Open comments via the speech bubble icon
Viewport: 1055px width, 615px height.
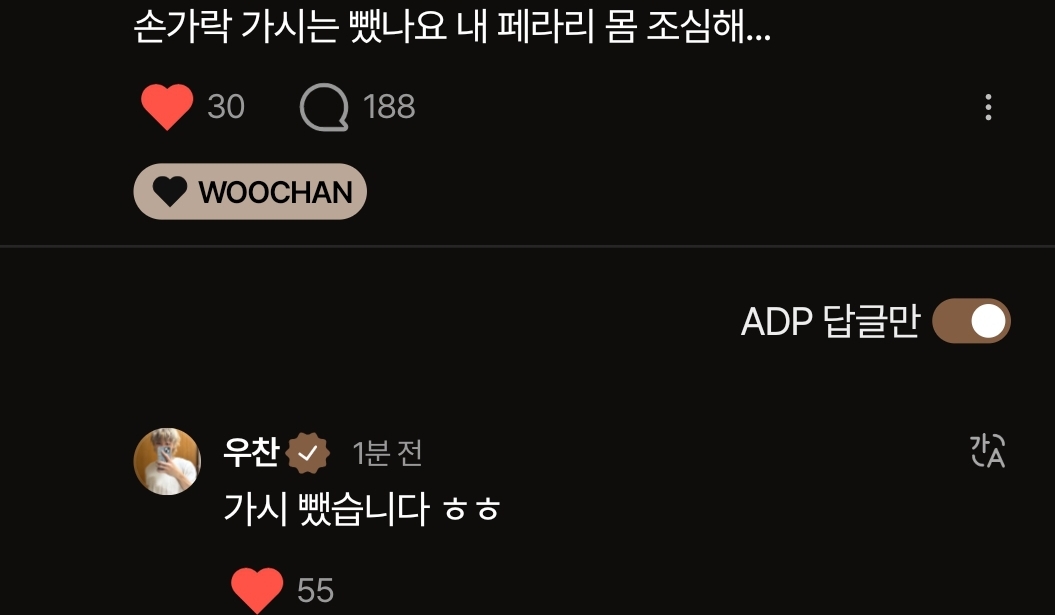[324, 107]
